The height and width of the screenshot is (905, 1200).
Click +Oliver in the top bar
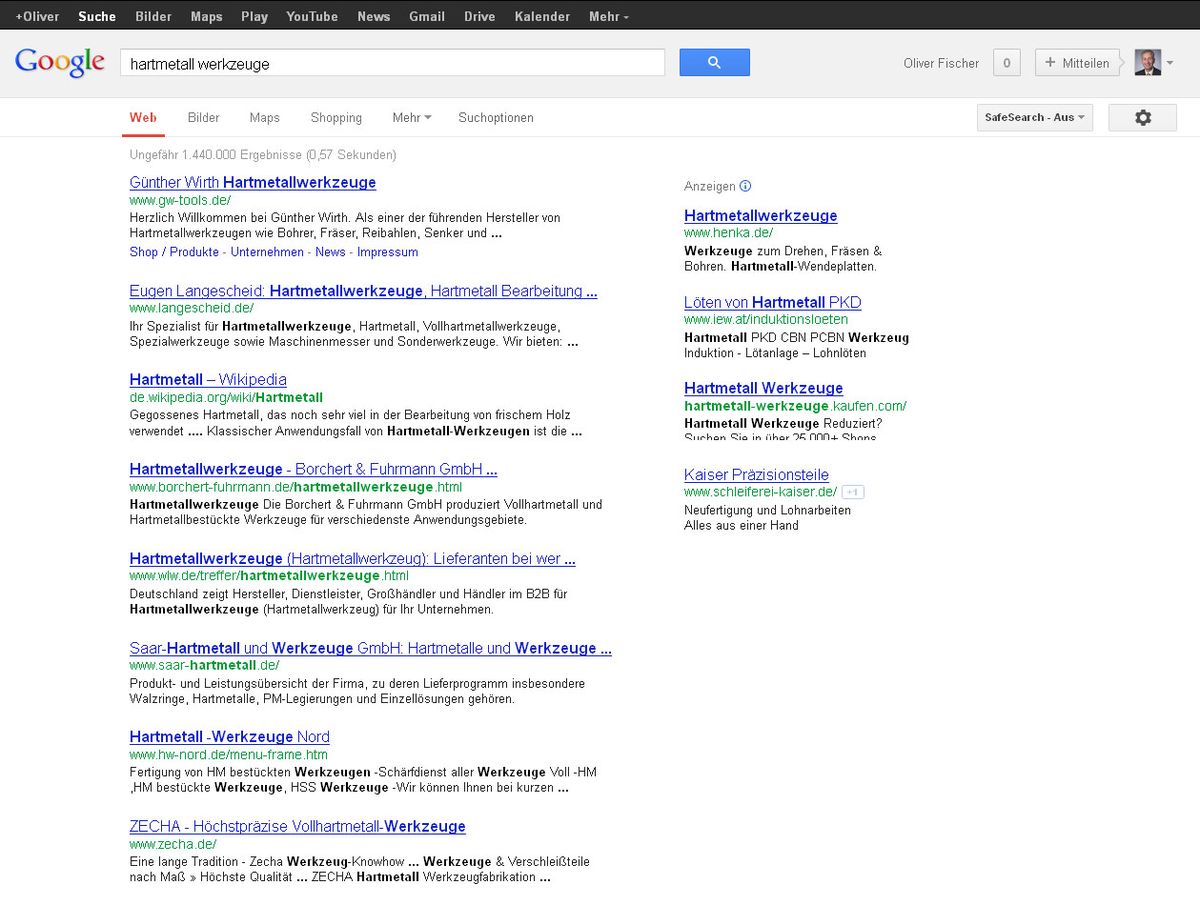pyautogui.click(x=37, y=16)
